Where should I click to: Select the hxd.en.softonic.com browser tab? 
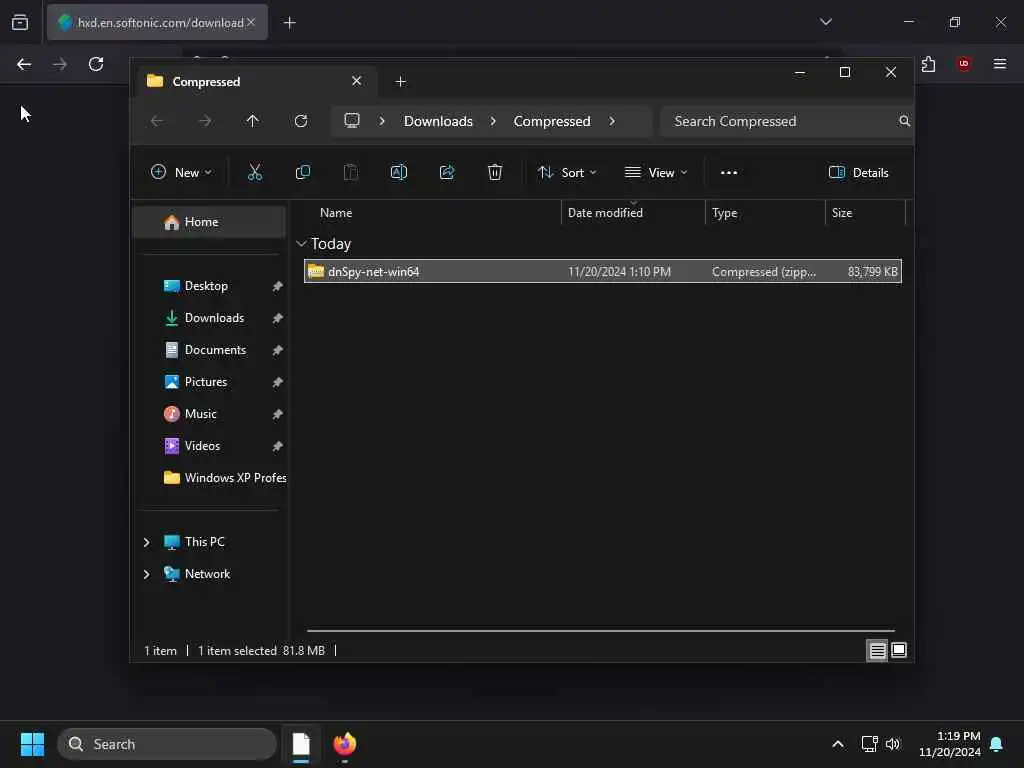(157, 22)
